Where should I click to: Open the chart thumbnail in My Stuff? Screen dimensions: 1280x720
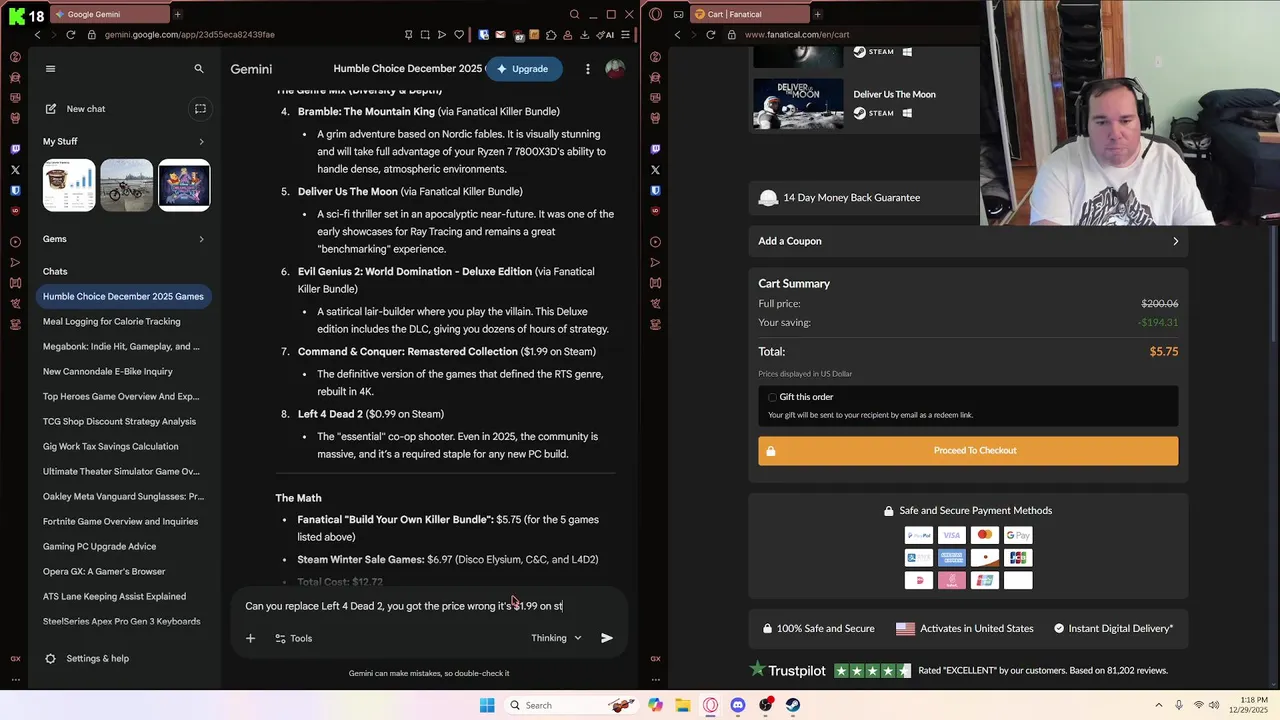tap(69, 185)
